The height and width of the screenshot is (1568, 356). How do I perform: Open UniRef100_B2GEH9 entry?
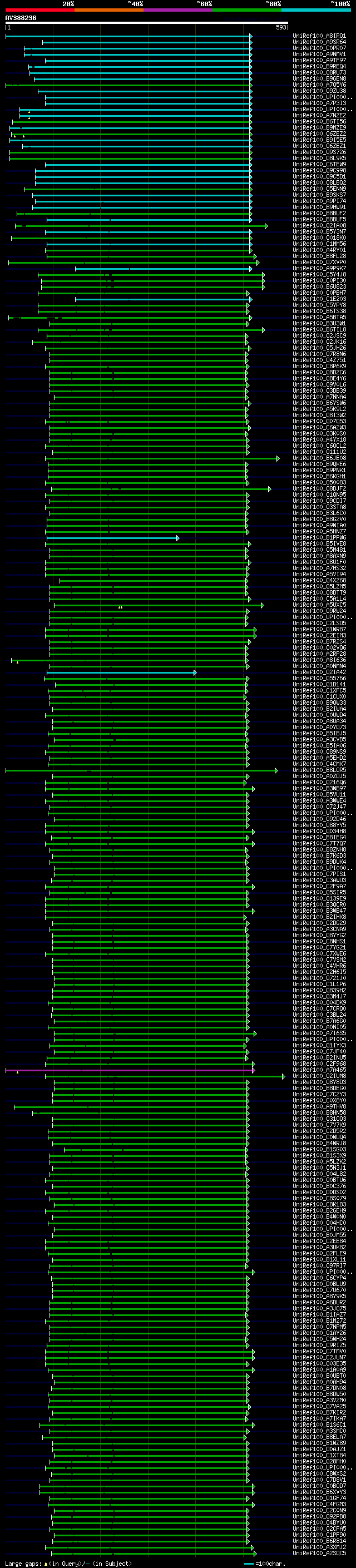pos(319,1211)
